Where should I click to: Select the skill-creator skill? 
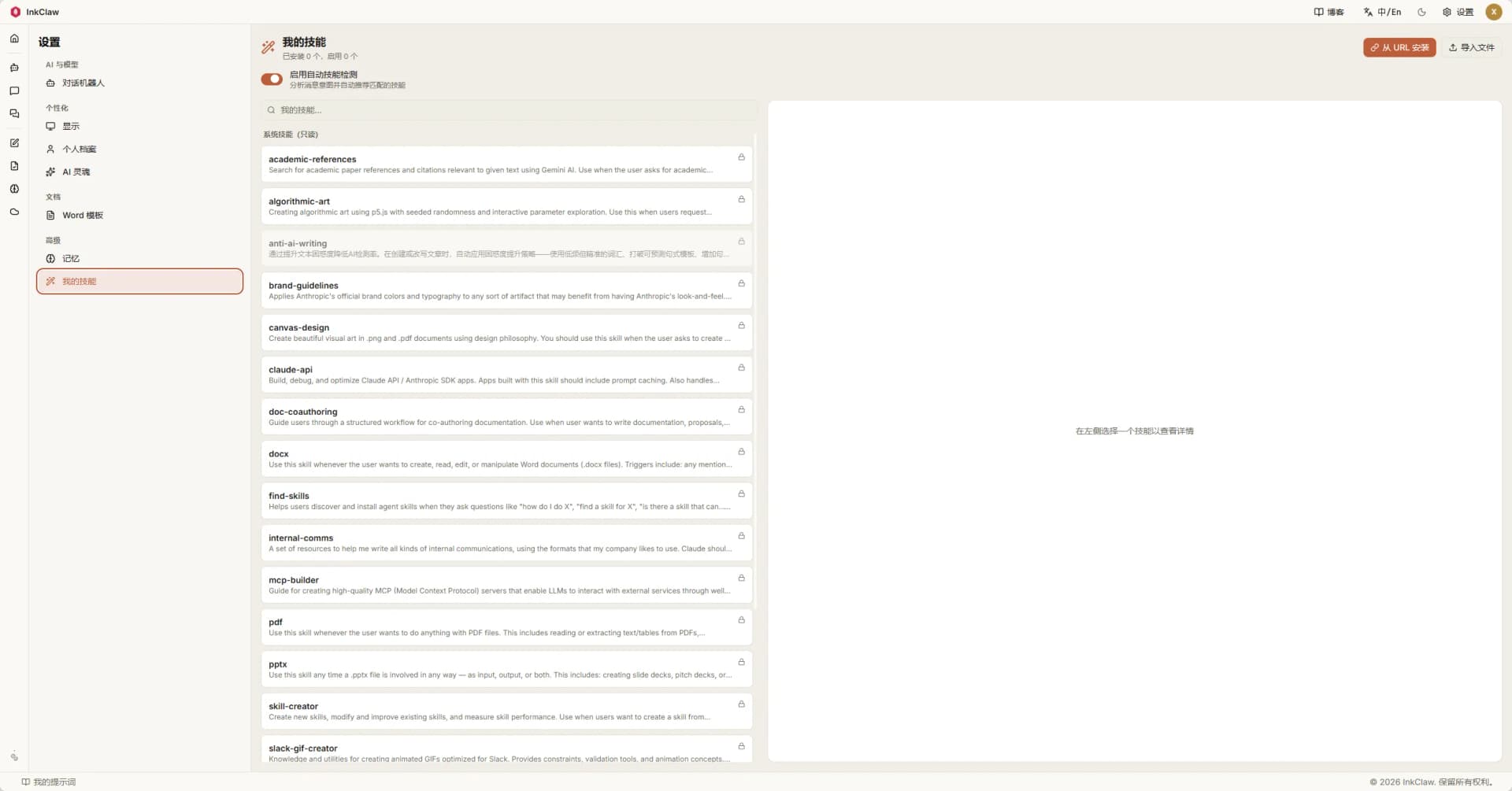[x=506, y=712]
